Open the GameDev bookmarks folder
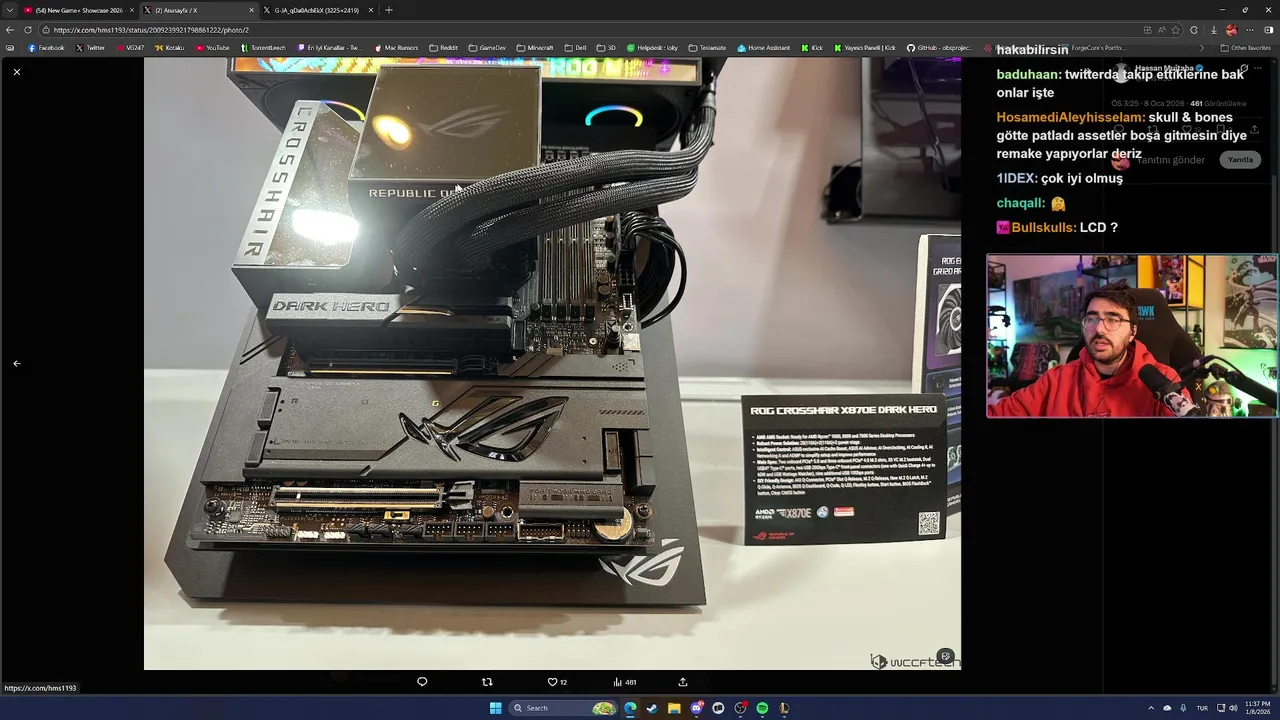Image resolution: width=1280 pixels, height=720 pixels. (487, 48)
